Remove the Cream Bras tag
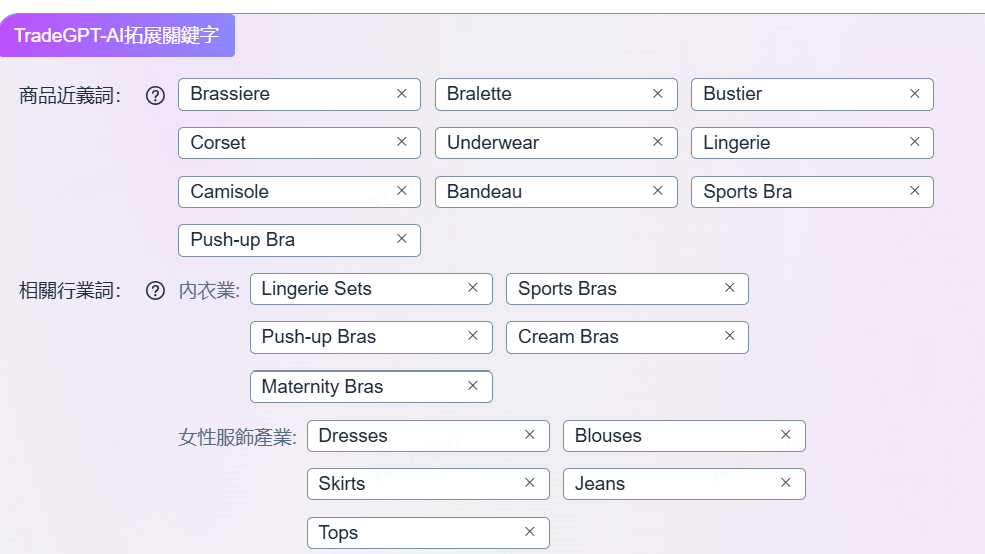 pyautogui.click(x=729, y=336)
